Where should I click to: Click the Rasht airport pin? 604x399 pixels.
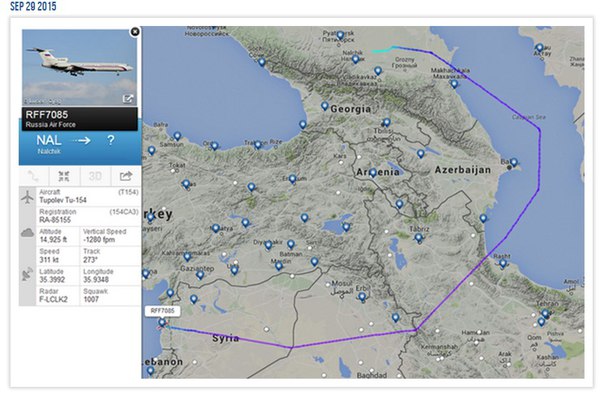click(x=503, y=263)
